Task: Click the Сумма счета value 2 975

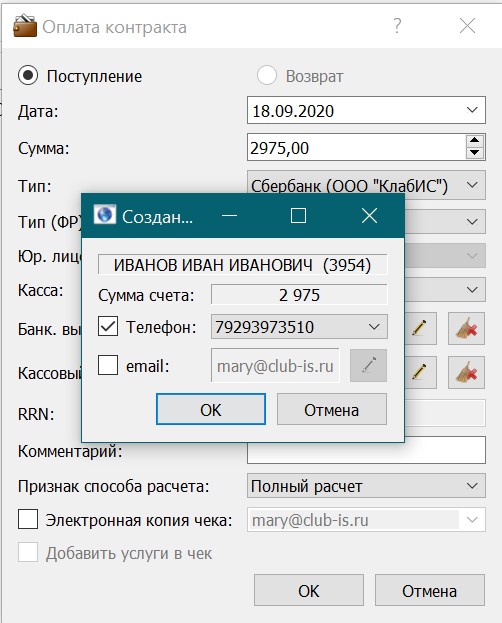Action: click(299, 295)
